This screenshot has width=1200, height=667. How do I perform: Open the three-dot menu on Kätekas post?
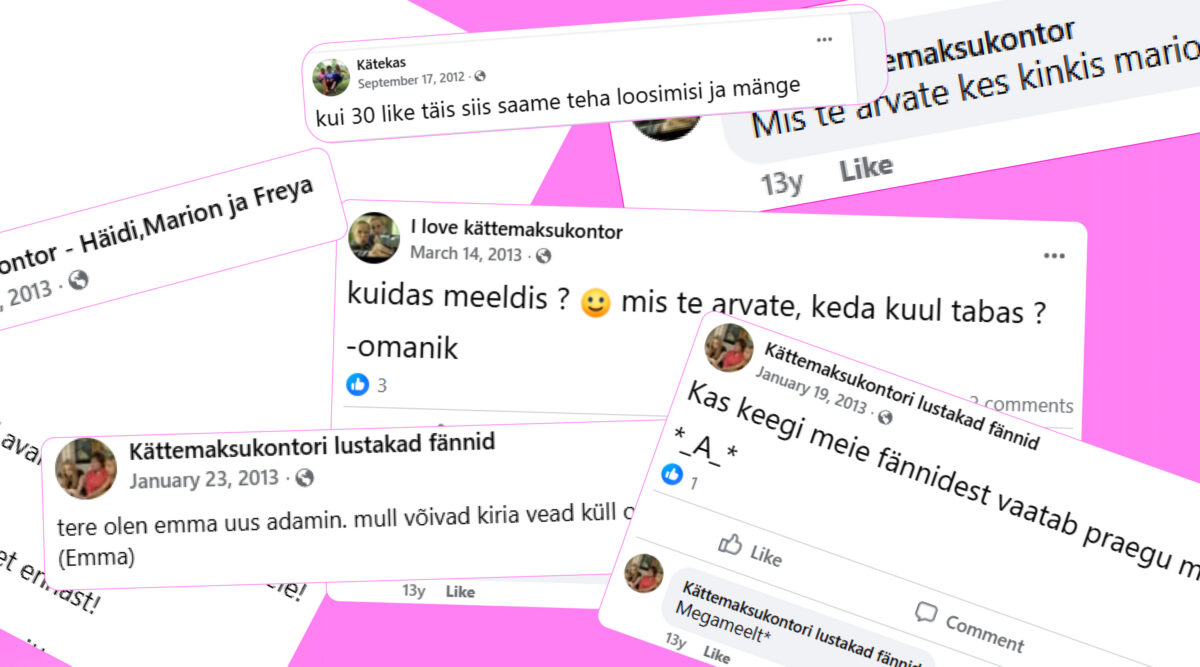coord(824,40)
